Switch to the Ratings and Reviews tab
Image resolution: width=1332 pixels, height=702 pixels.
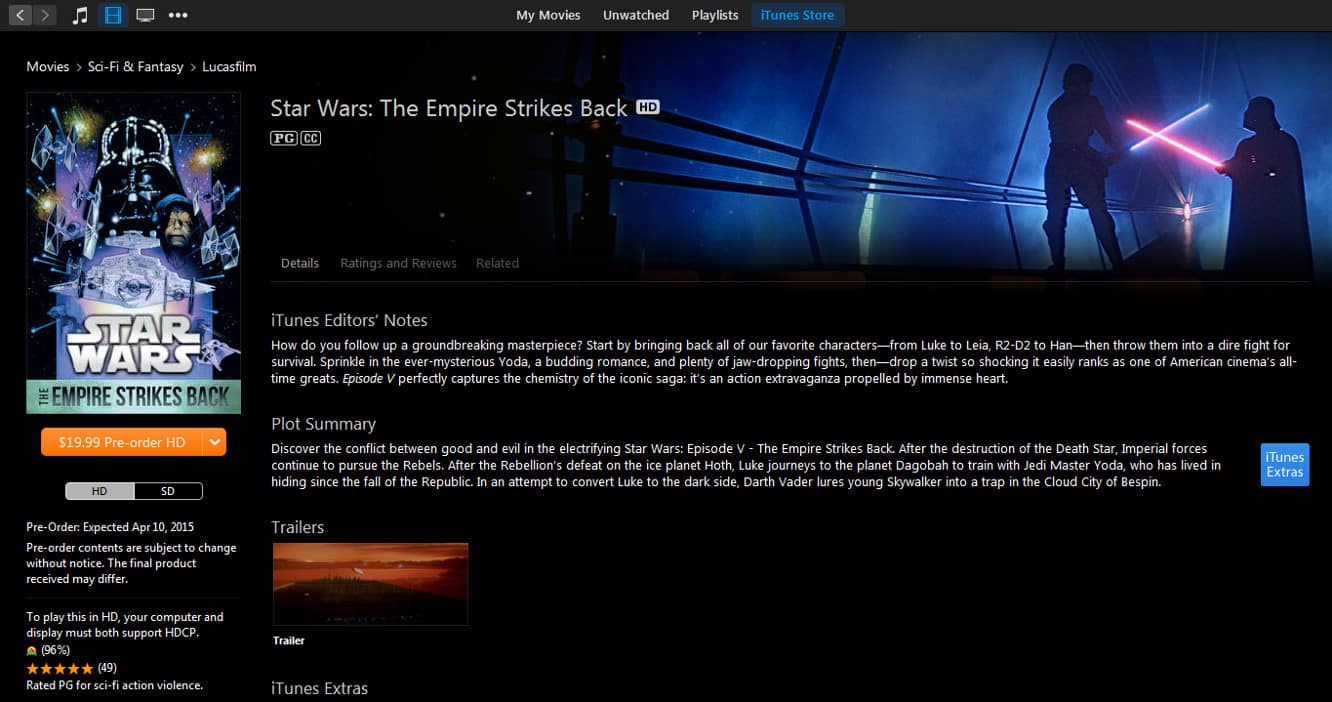pos(398,263)
